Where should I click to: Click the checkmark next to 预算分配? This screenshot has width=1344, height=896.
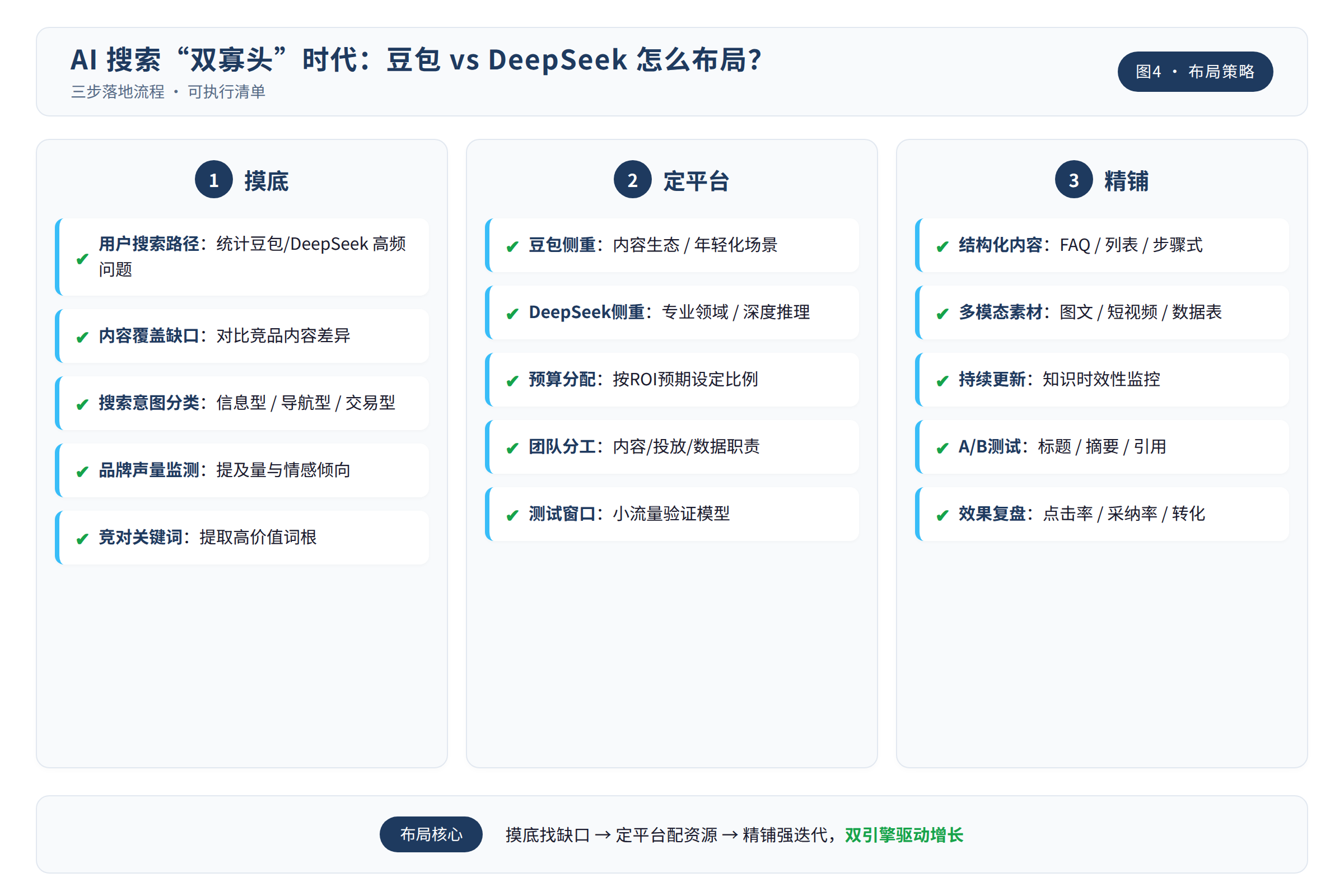pyautogui.click(x=512, y=381)
